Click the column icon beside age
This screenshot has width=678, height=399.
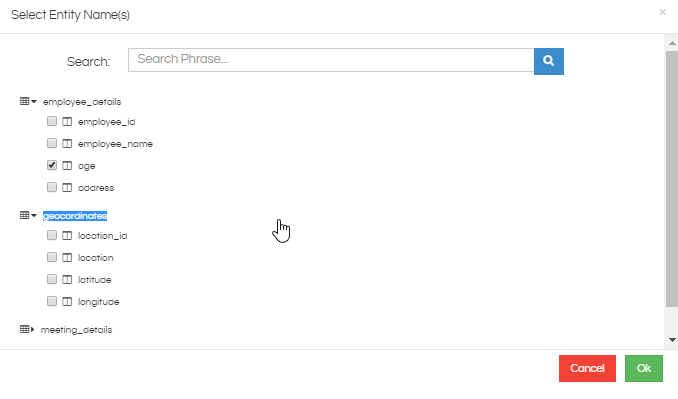pos(67,166)
